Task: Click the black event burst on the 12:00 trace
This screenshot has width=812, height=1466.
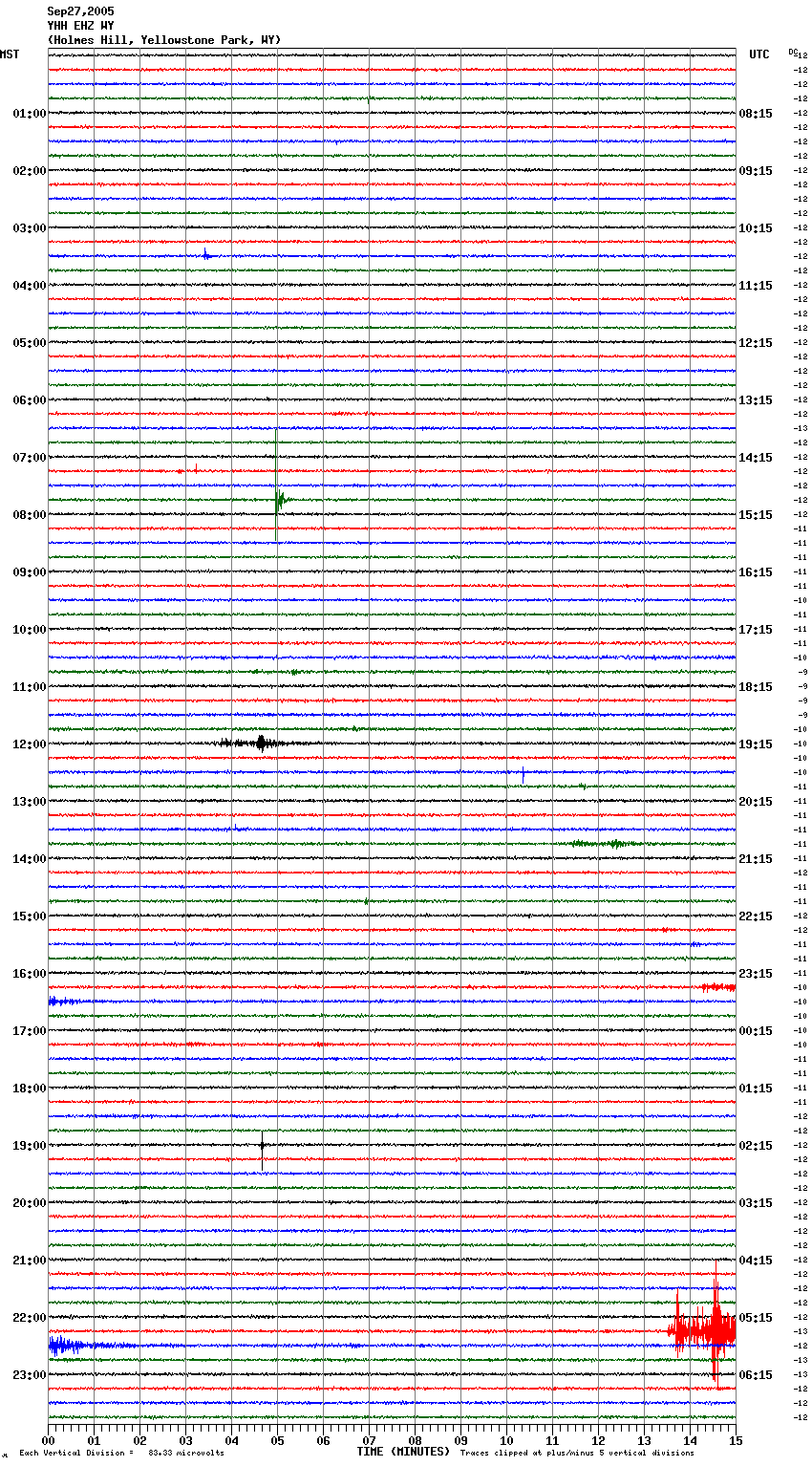Action: (260, 743)
